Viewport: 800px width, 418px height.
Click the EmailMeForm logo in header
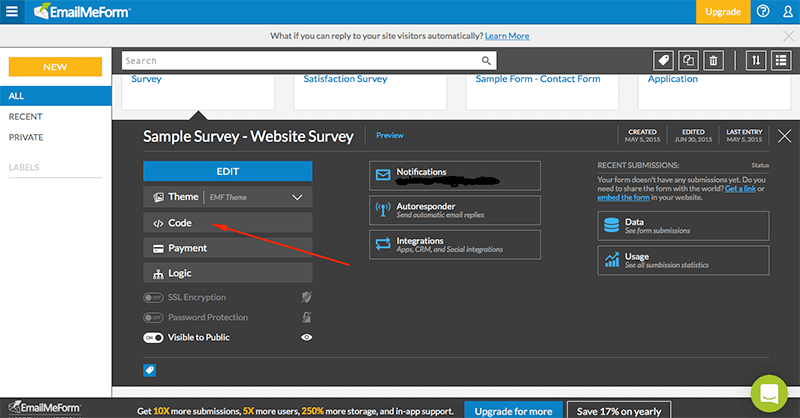pyautogui.click(x=82, y=11)
